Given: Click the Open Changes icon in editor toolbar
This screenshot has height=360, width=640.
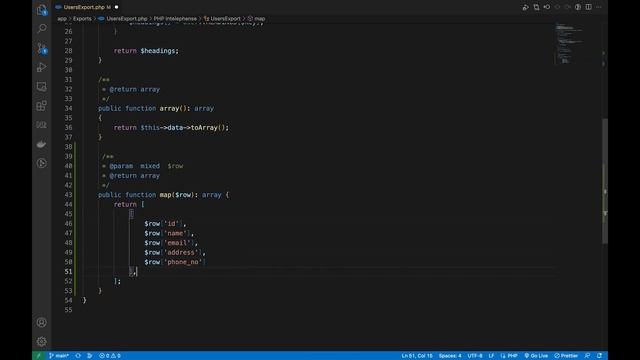Looking at the screenshot, I should [536, 7].
